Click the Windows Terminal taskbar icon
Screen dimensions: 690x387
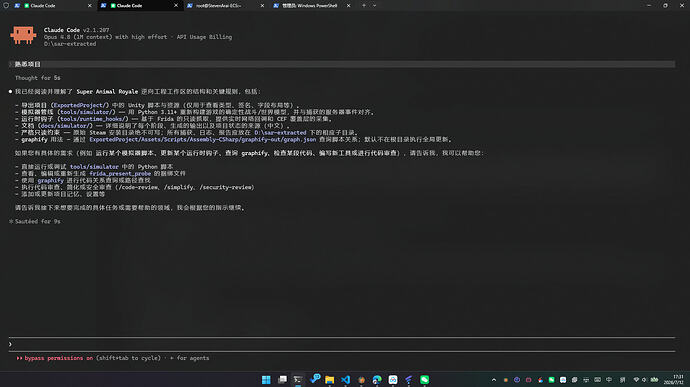point(298,380)
